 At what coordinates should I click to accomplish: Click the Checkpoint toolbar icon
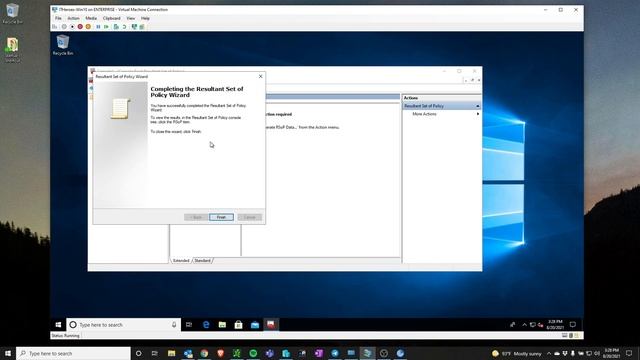click(x=116, y=27)
